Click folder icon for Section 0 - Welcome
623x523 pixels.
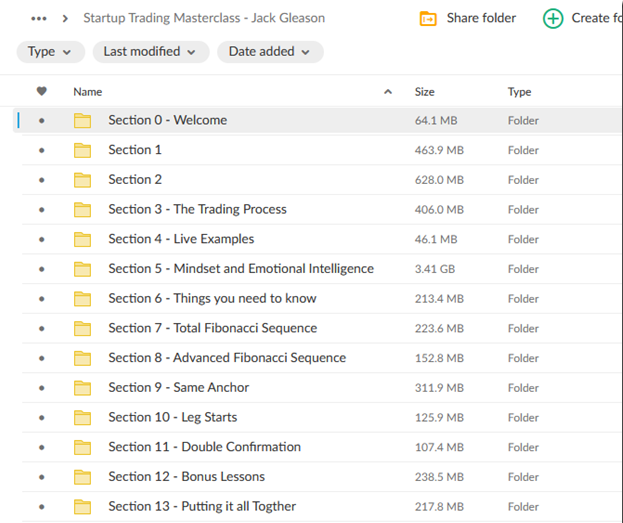pos(82,121)
